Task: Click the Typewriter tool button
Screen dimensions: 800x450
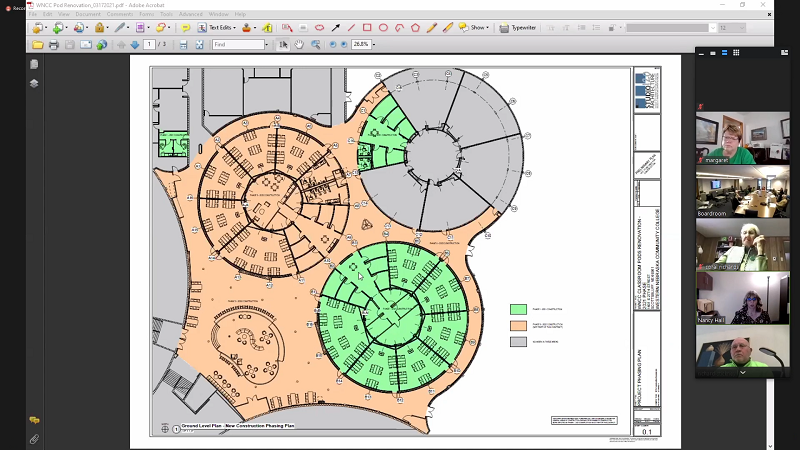Action: point(519,28)
